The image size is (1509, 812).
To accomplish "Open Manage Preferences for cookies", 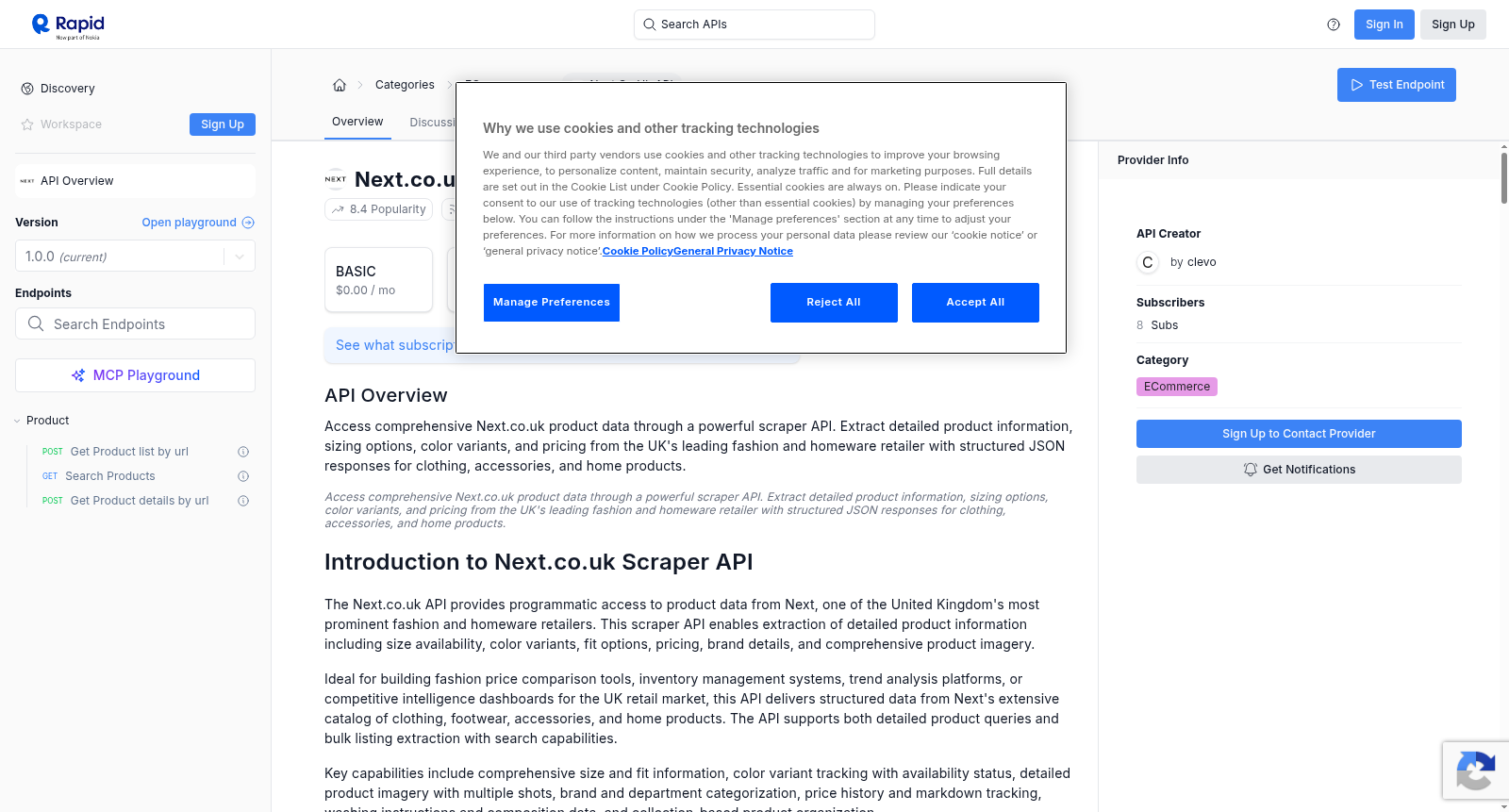I will pos(552,303).
